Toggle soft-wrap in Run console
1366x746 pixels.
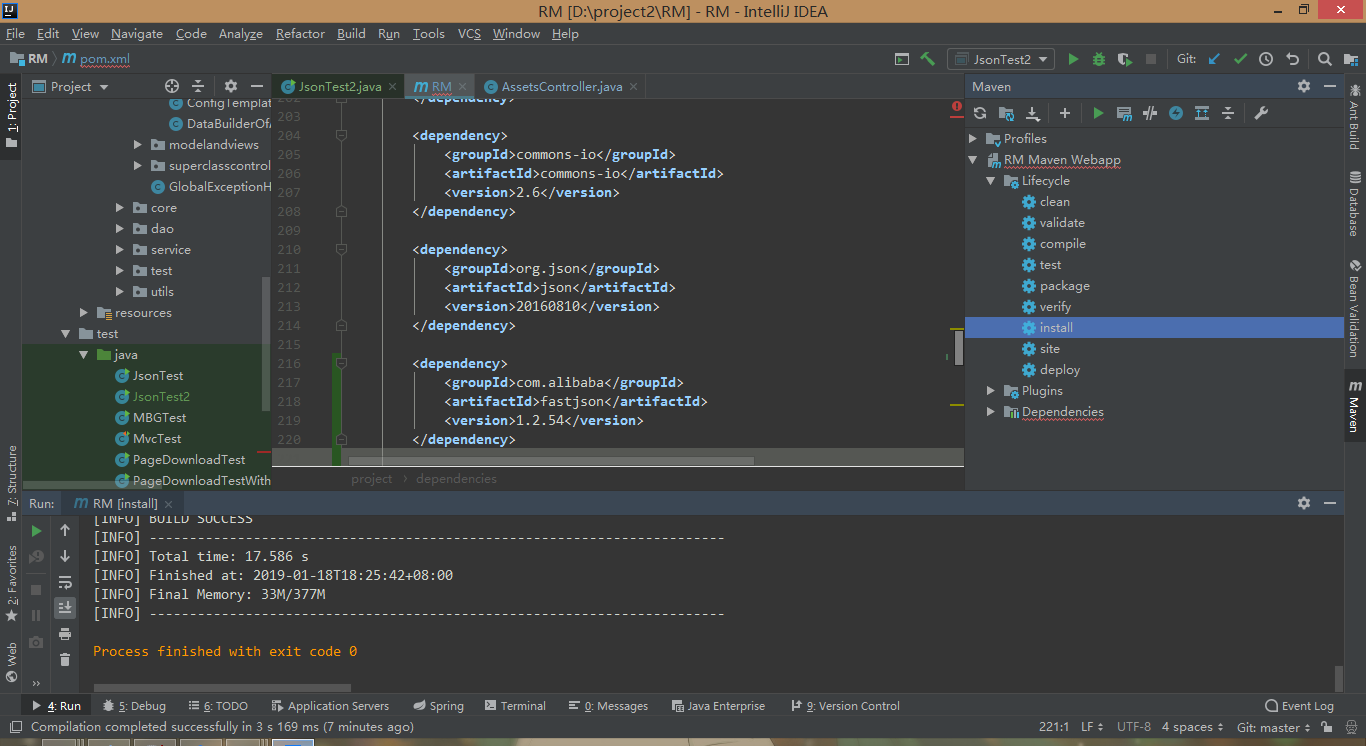(65, 582)
